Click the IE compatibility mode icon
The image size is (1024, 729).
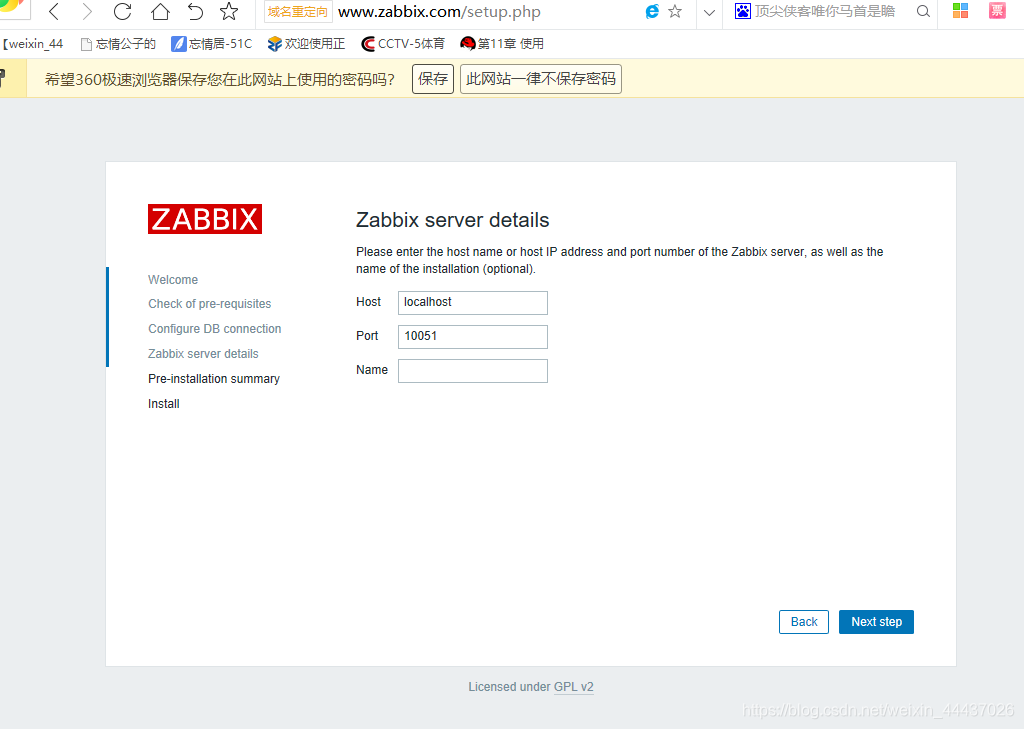[x=652, y=11]
